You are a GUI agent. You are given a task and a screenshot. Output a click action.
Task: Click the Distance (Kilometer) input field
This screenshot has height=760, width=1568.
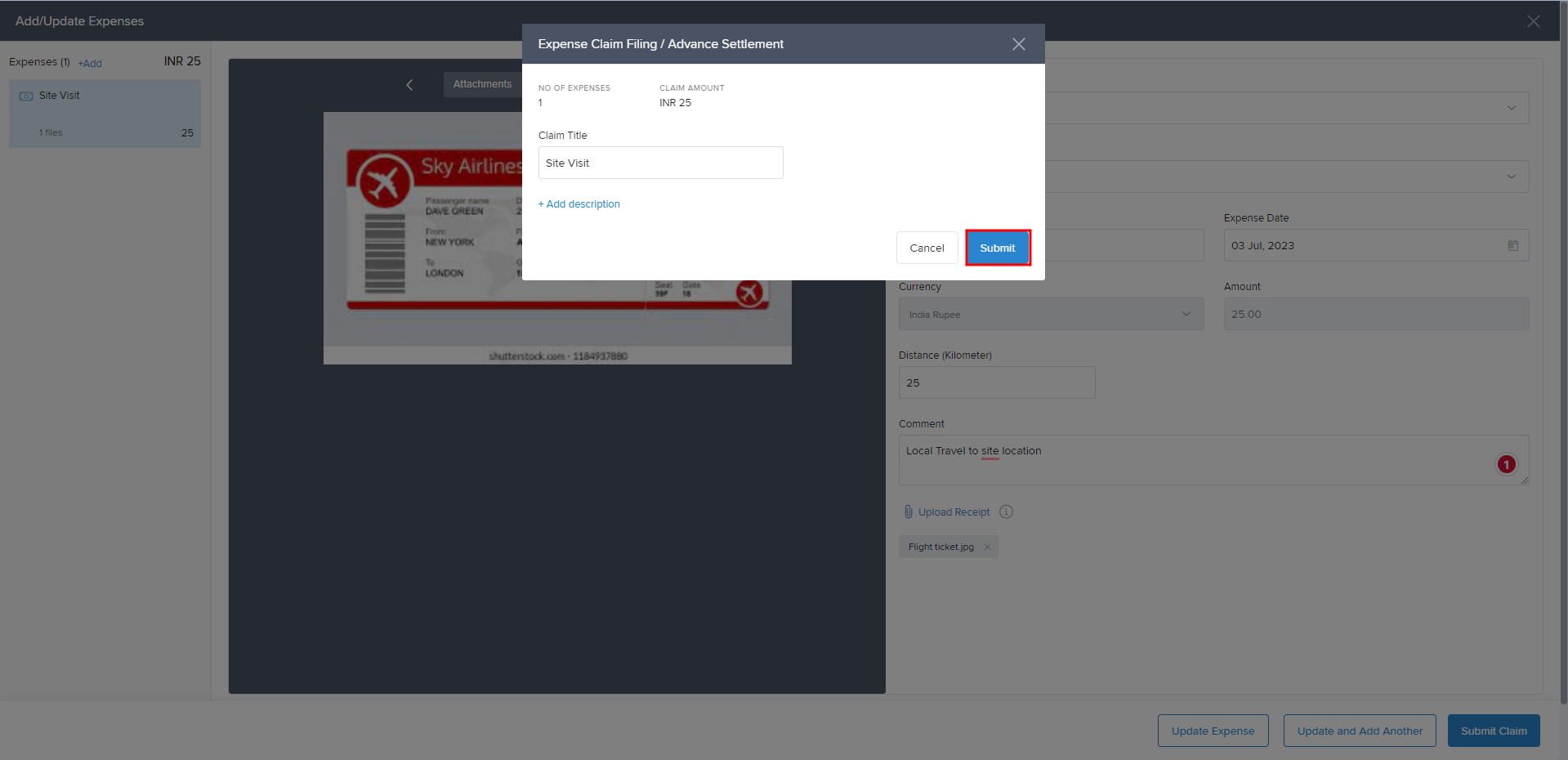click(996, 382)
